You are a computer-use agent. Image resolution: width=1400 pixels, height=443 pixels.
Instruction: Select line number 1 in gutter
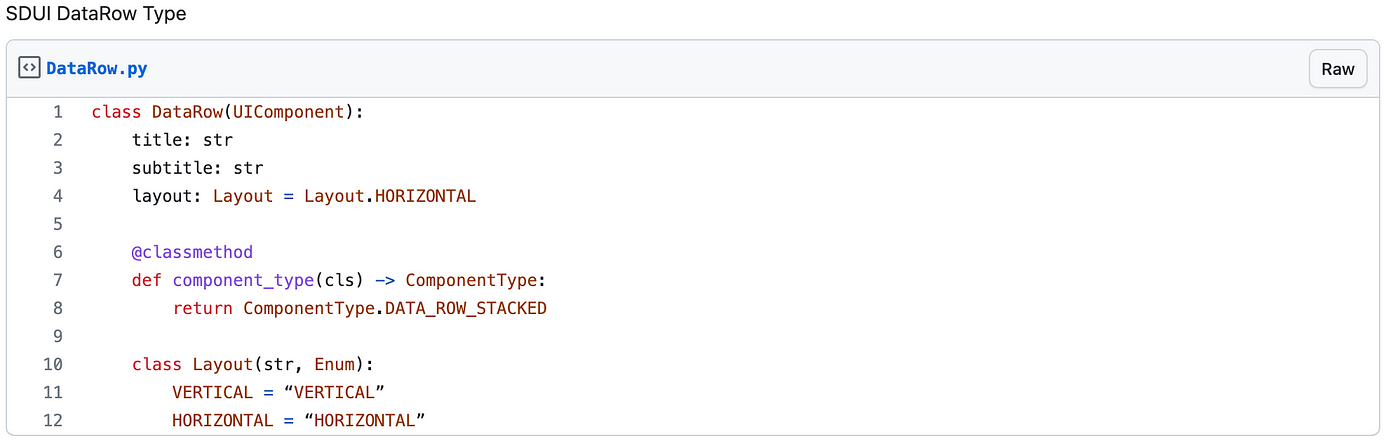click(x=57, y=112)
